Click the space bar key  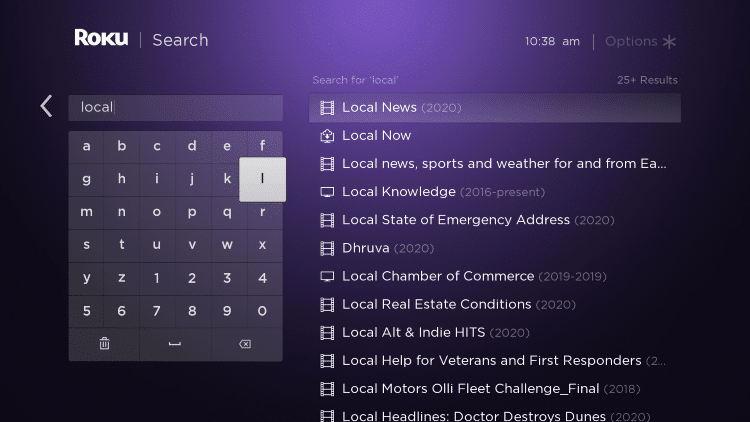[175, 344]
